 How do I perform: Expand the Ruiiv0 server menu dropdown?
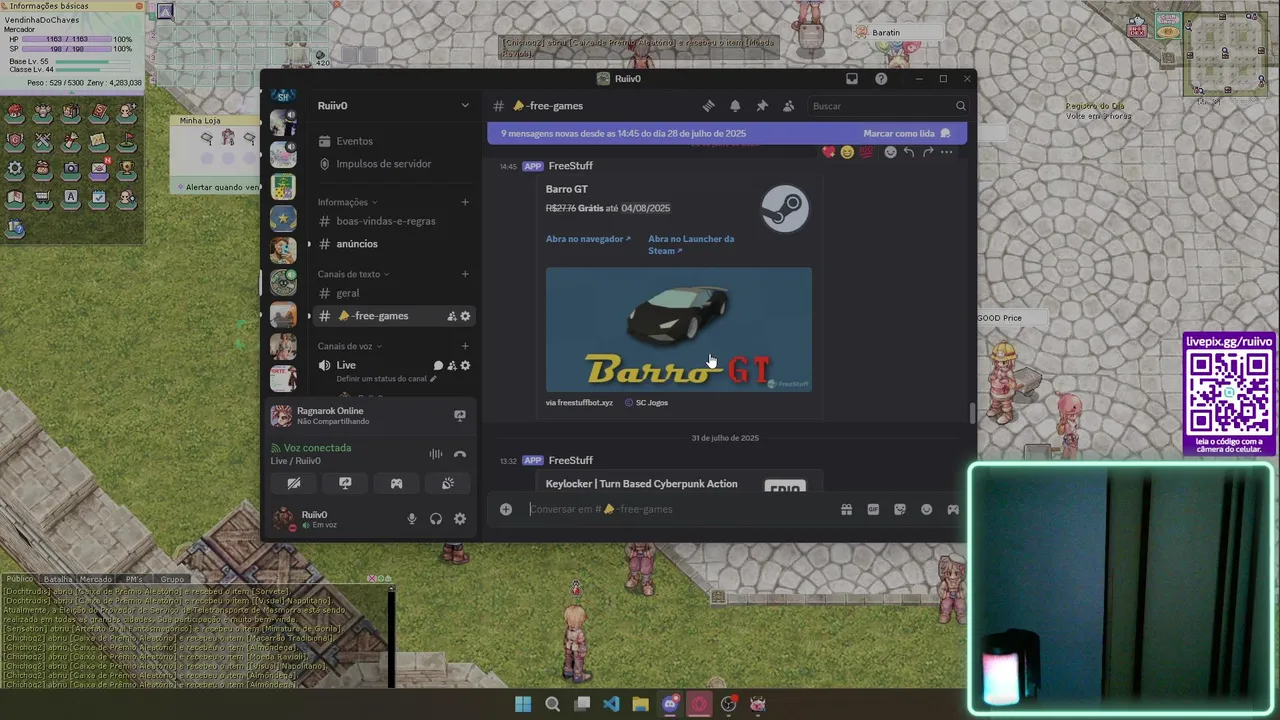coord(465,106)
